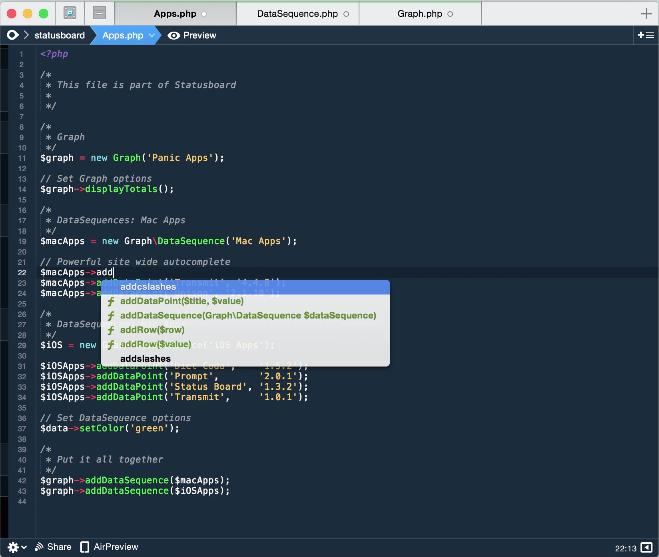Click the text-only tab view icon

click(x=99, y=14)
